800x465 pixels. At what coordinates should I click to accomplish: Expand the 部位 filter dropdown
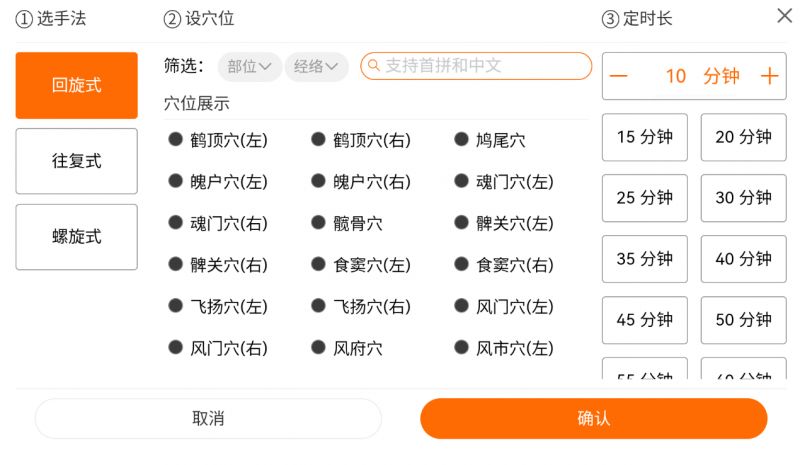tap(249, 67)
